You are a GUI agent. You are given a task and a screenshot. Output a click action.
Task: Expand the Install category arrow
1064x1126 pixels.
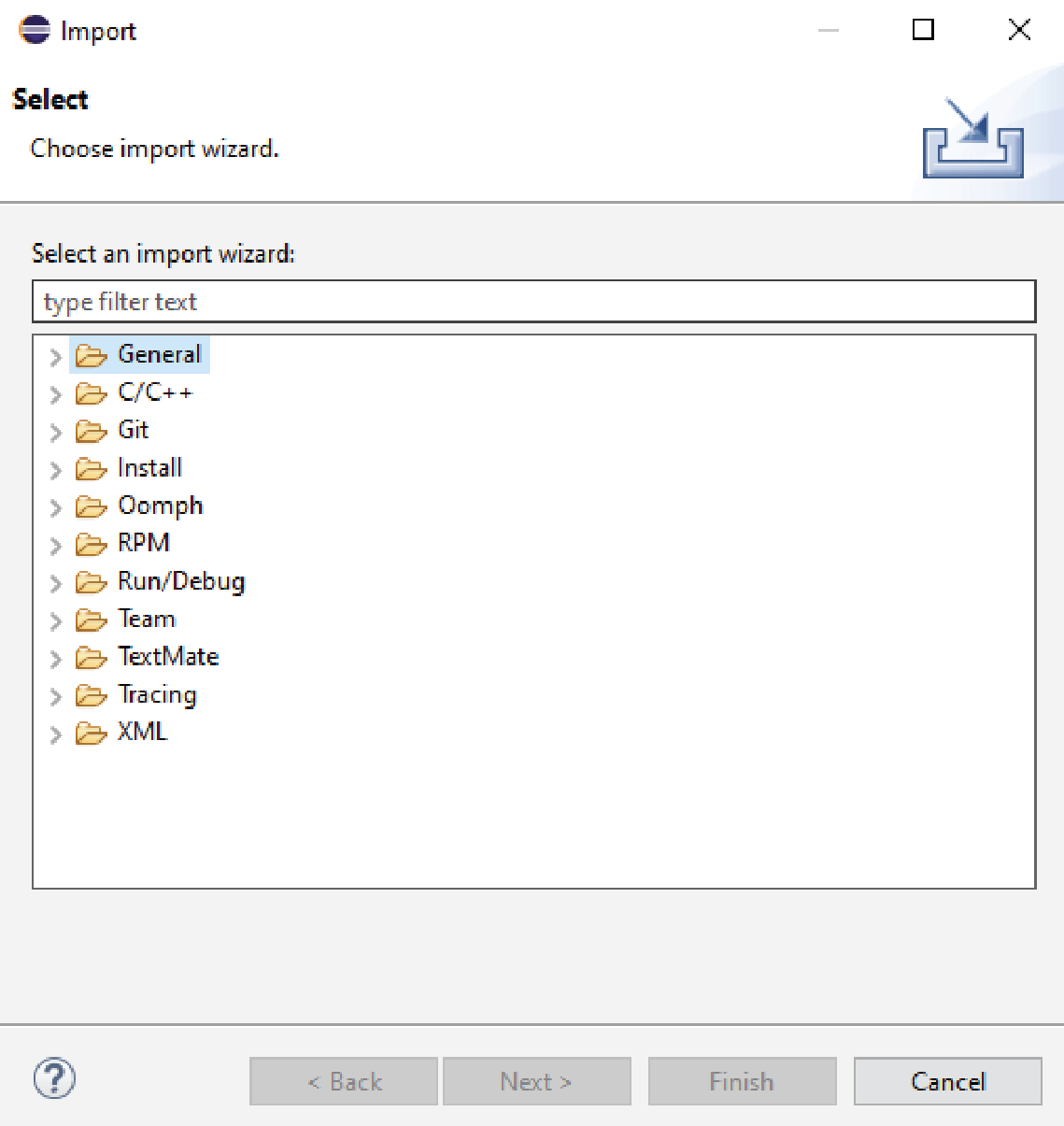tap(55, 470)
